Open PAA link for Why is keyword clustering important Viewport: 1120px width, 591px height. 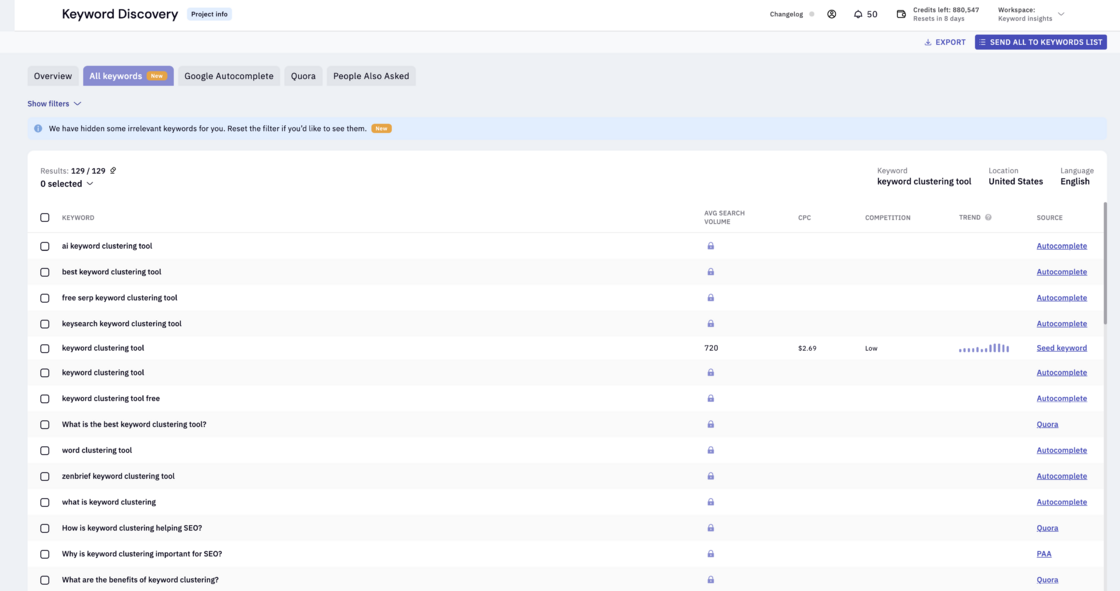pos(1044,554)
